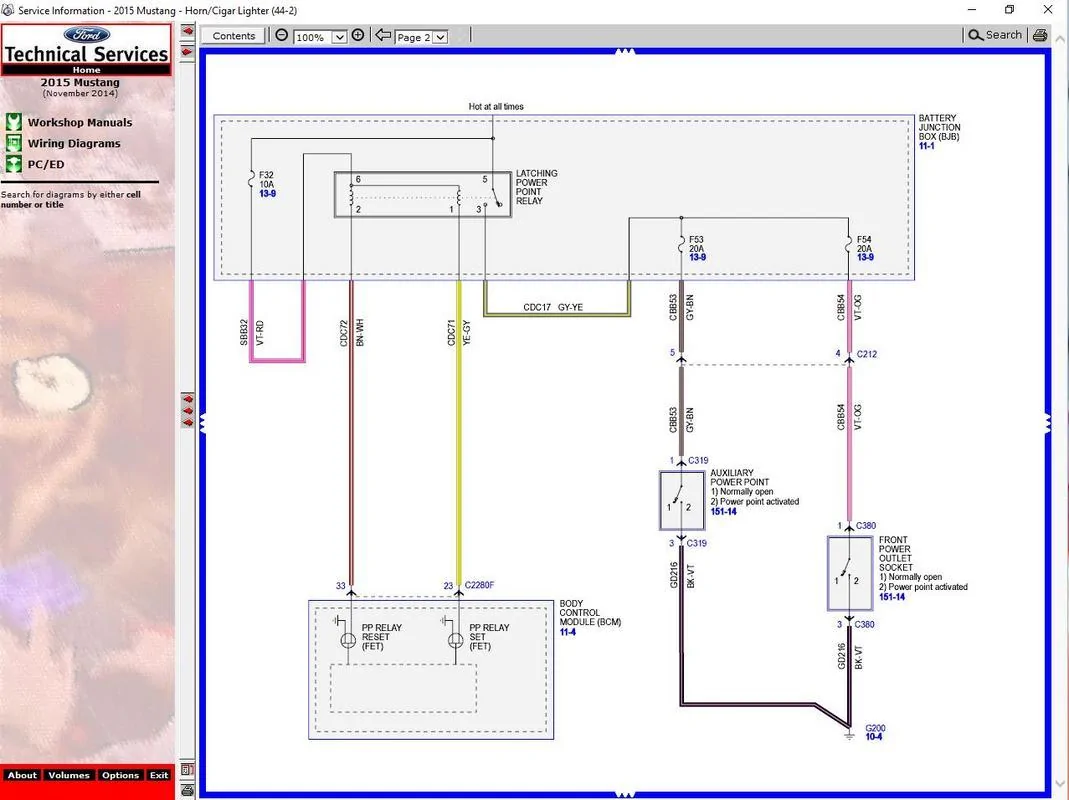This screenshot has width=1069, height=800.
Task: Click the upper red arrow splitter icon at top
Action: pyautogui.click(x=187, y=31)
